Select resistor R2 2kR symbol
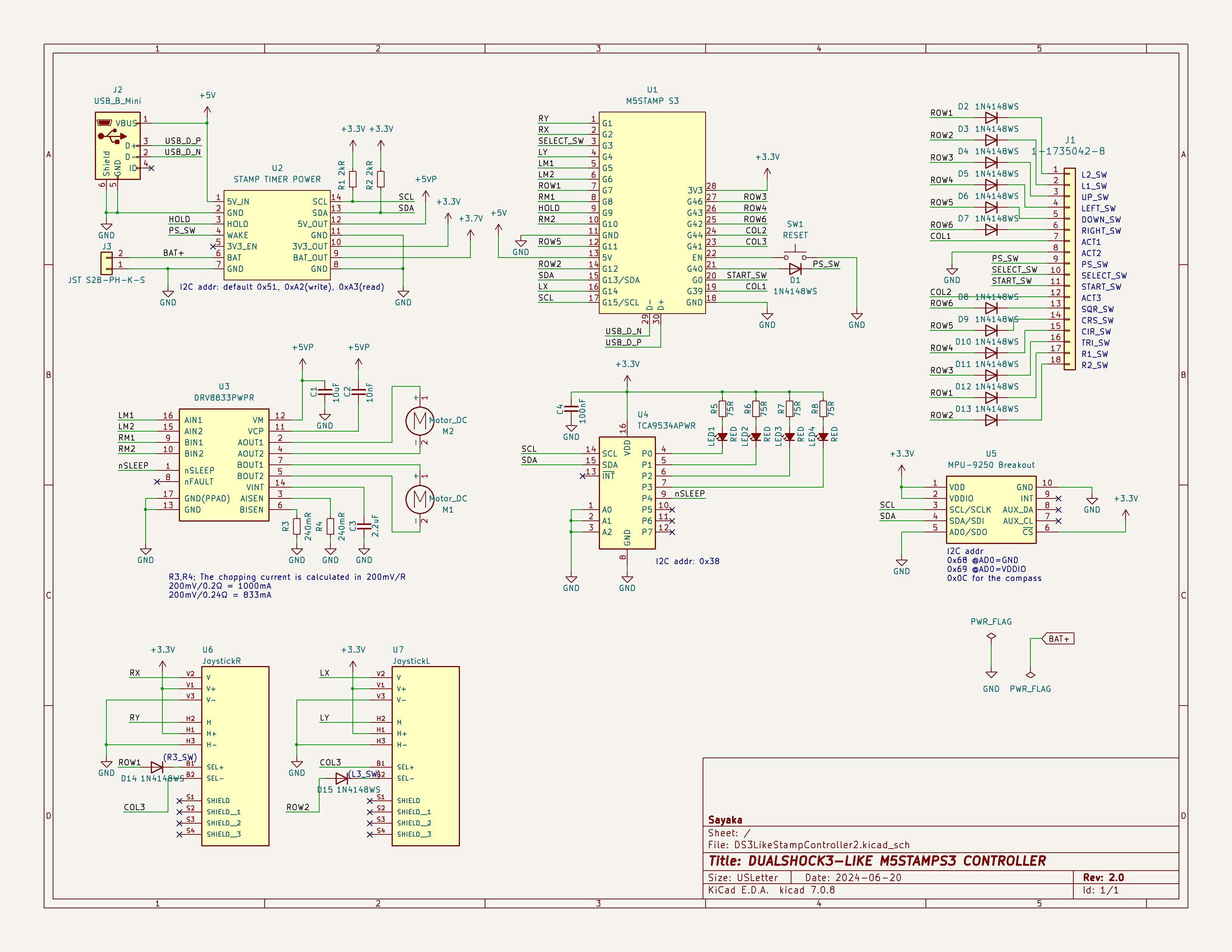Viewport: 1232px width, 952px height. (x=381, y=179)
